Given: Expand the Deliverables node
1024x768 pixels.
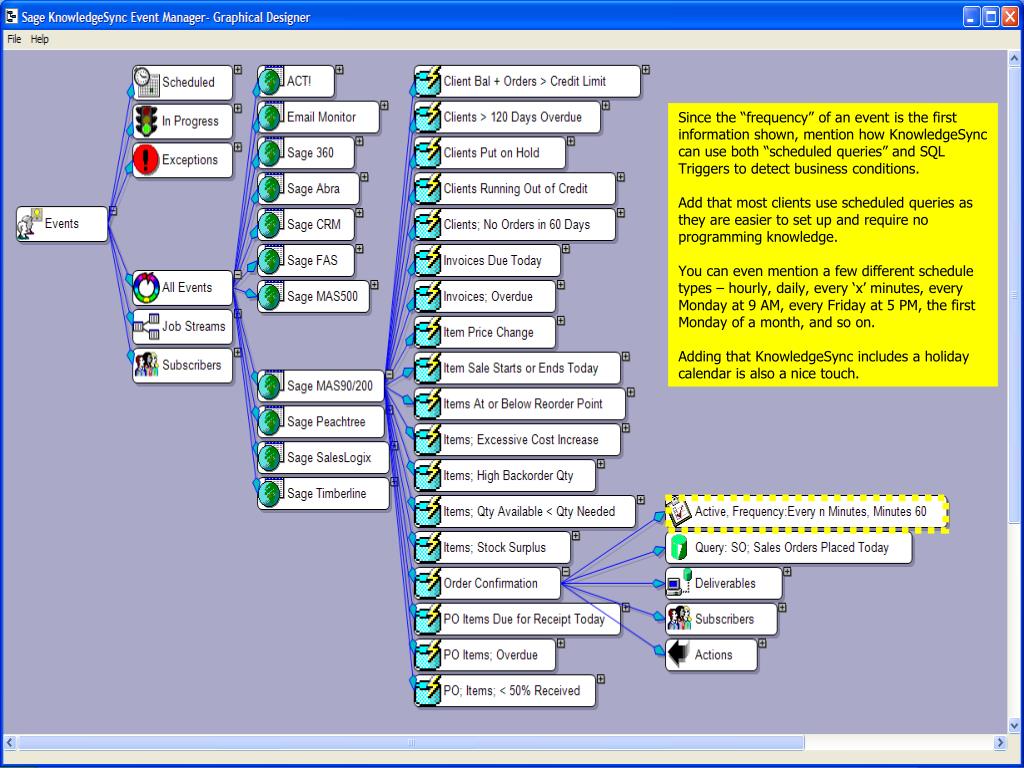Looking at the screenshot, I should (x=788, y=571).
